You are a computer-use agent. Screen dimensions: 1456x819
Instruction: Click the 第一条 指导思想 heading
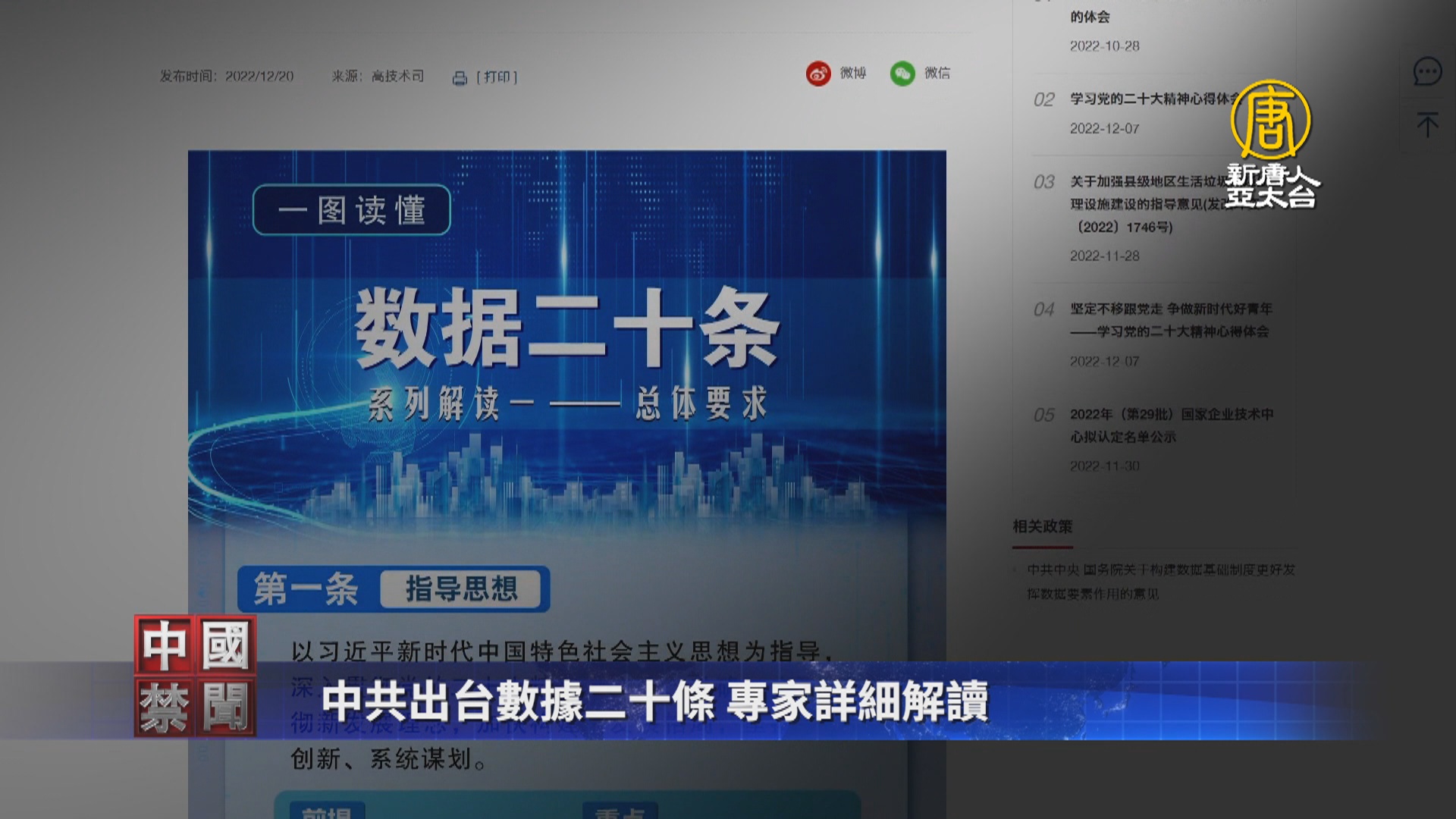click(x=393, y=589)
